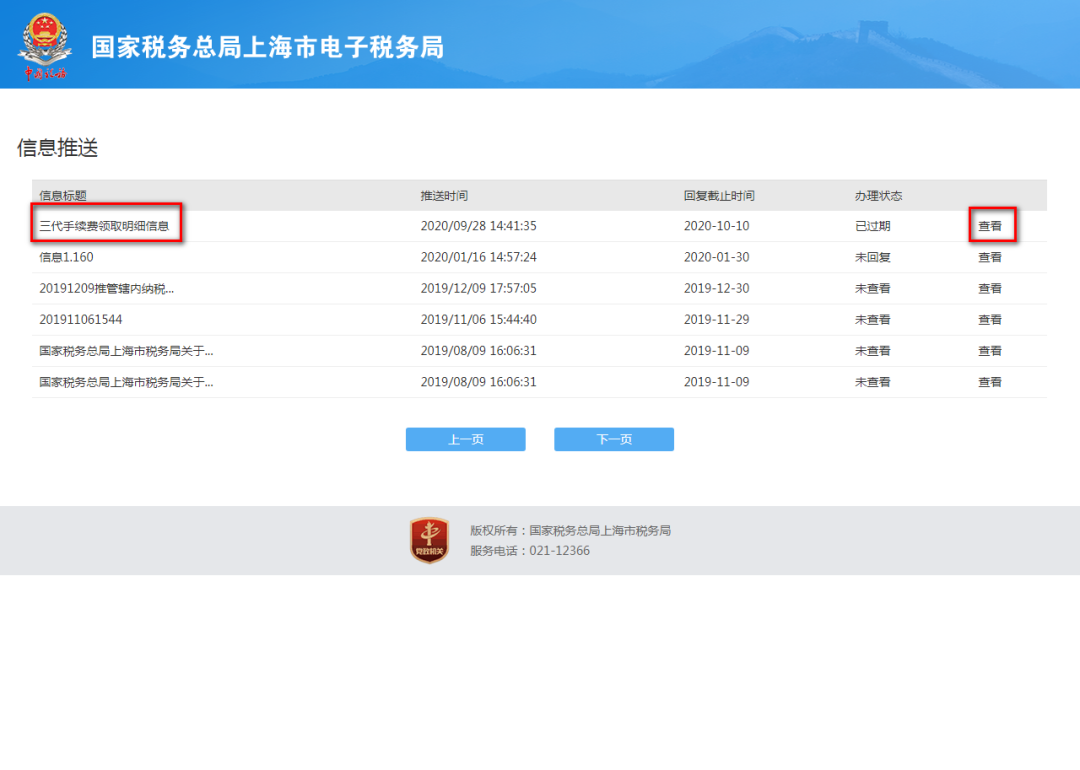Image resolution: width=1080 pixels, height=770 pixels.
Task: Select title 三代手续费领取明细信息
Action: (104, 226)
